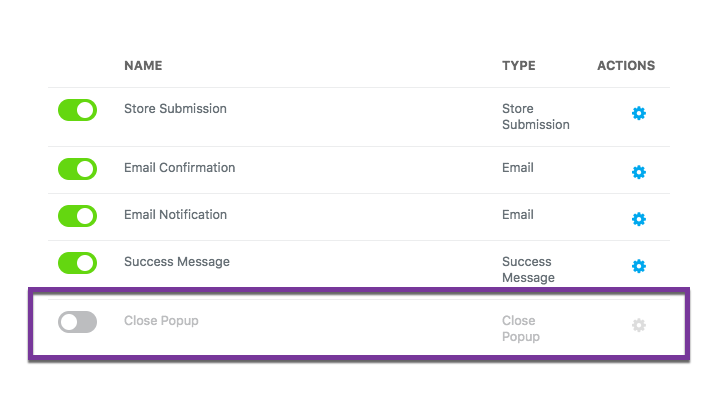Disable the Store Submission toggle

(x=77, y=110)
